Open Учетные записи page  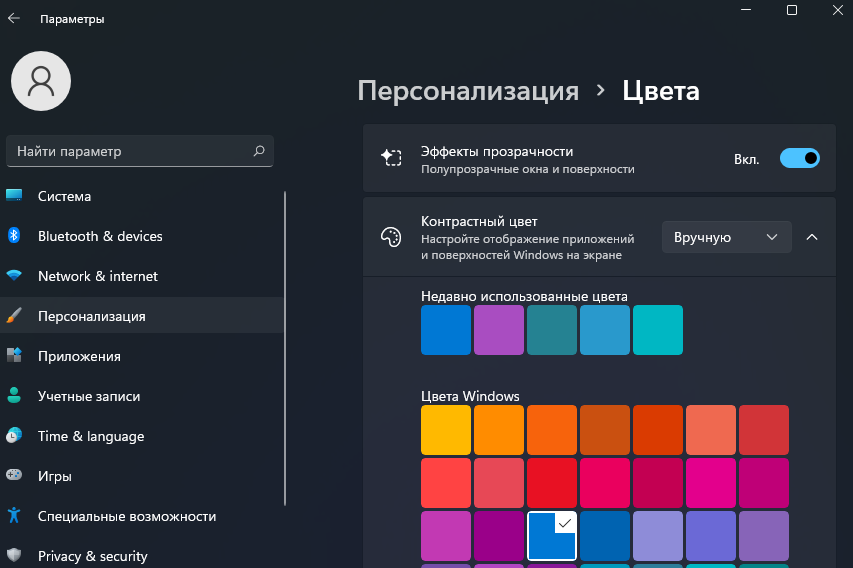142,396
